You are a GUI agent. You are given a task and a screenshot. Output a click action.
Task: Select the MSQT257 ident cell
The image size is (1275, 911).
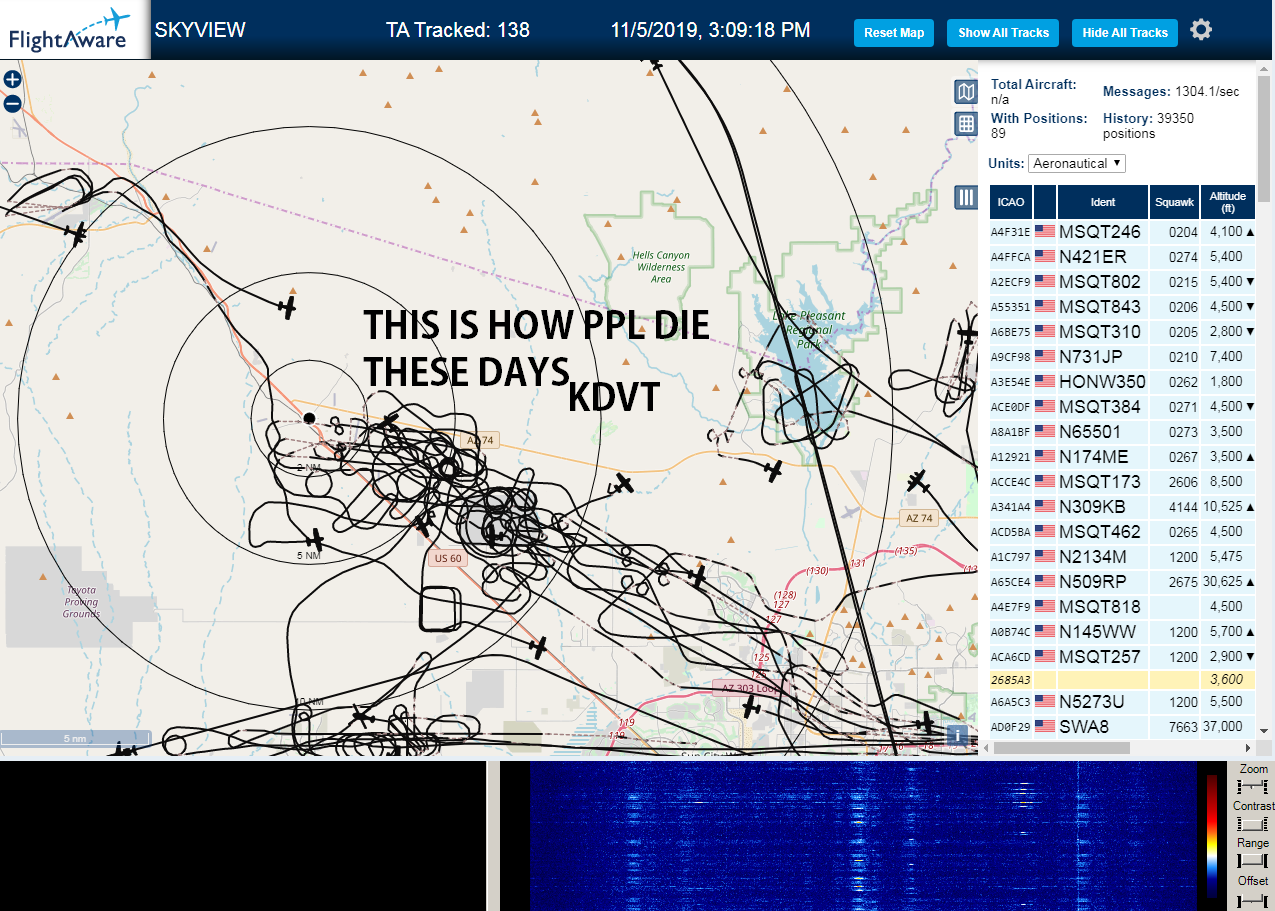point(1103,656)
